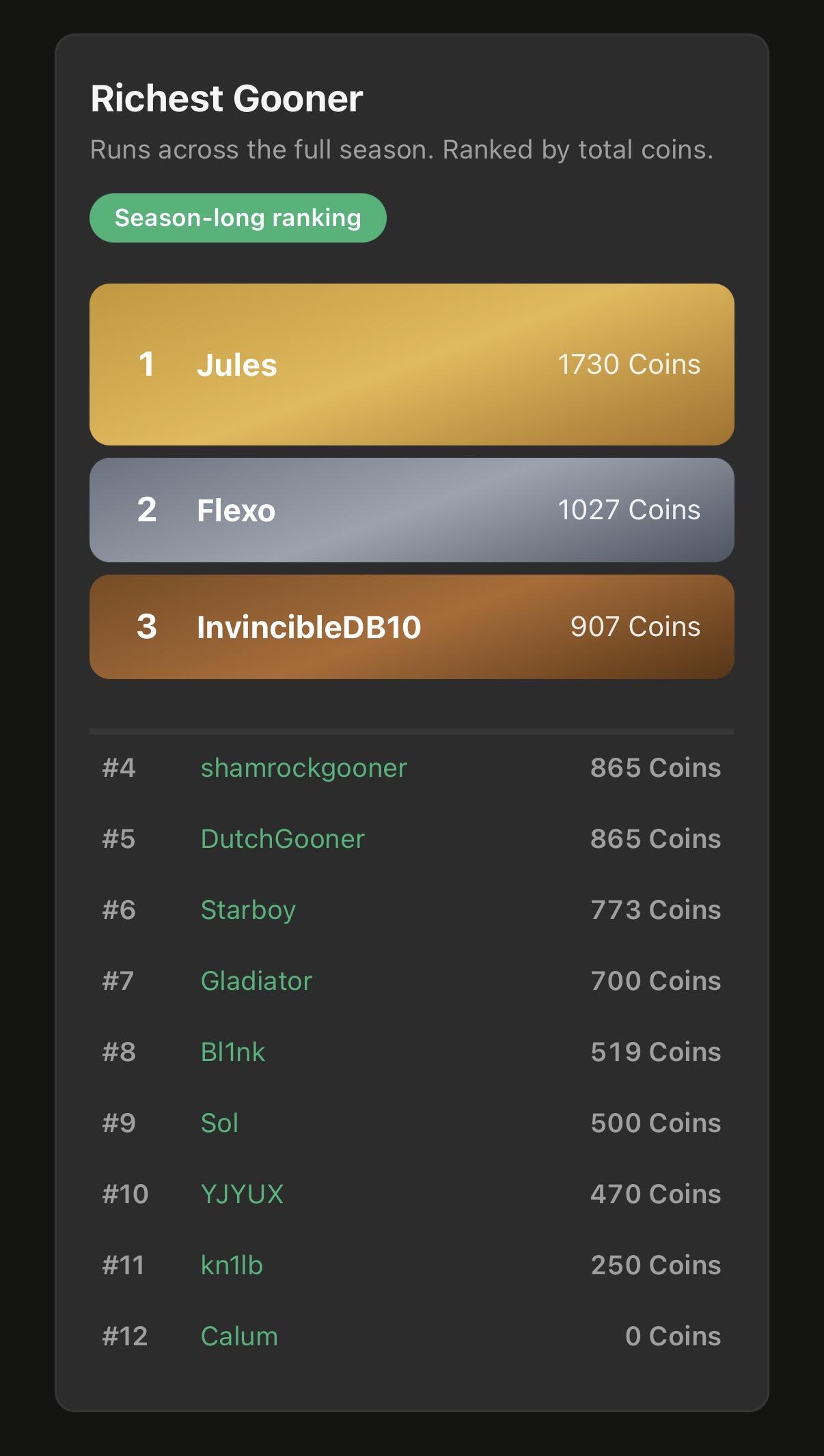Screen dimensions: 824x1456
Task: Select the Flexo silver ranking card
Action: pyautogui.click(x=411, y=510)
